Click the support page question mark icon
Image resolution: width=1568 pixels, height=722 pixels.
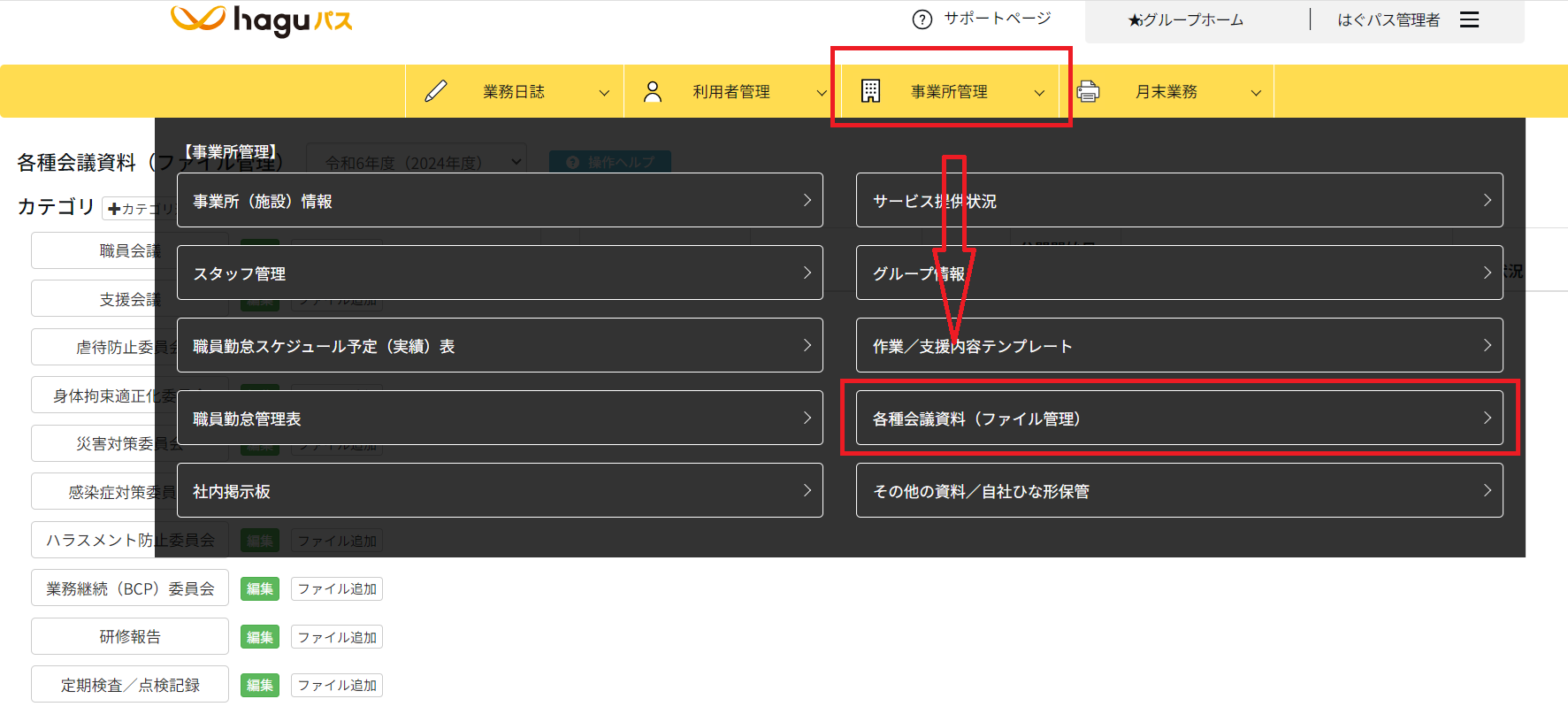point(922,19)
